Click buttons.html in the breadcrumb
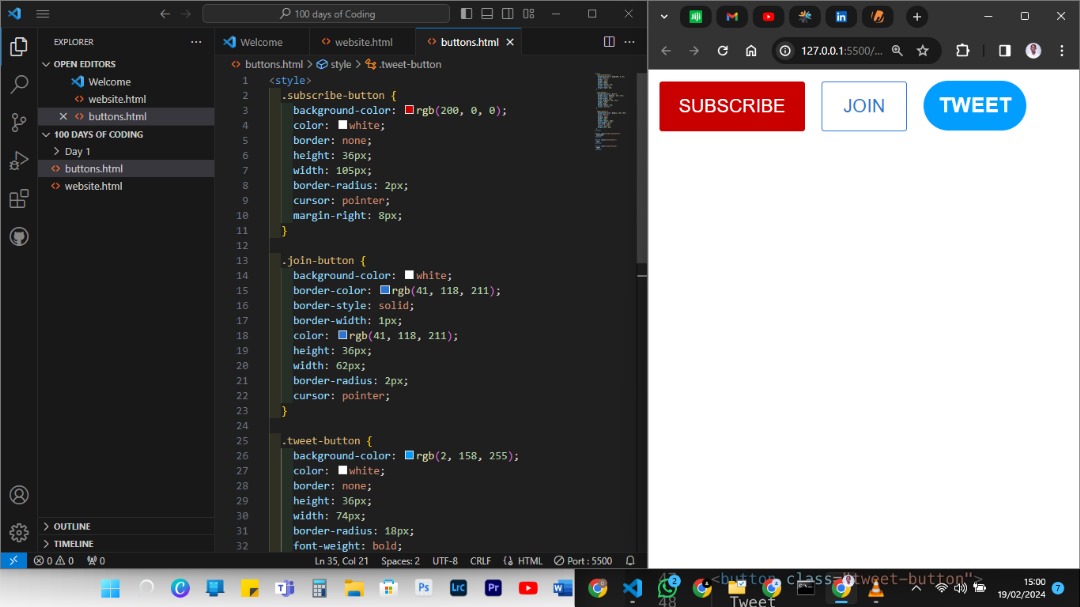The image size is (1080, 607). [273, 64]
